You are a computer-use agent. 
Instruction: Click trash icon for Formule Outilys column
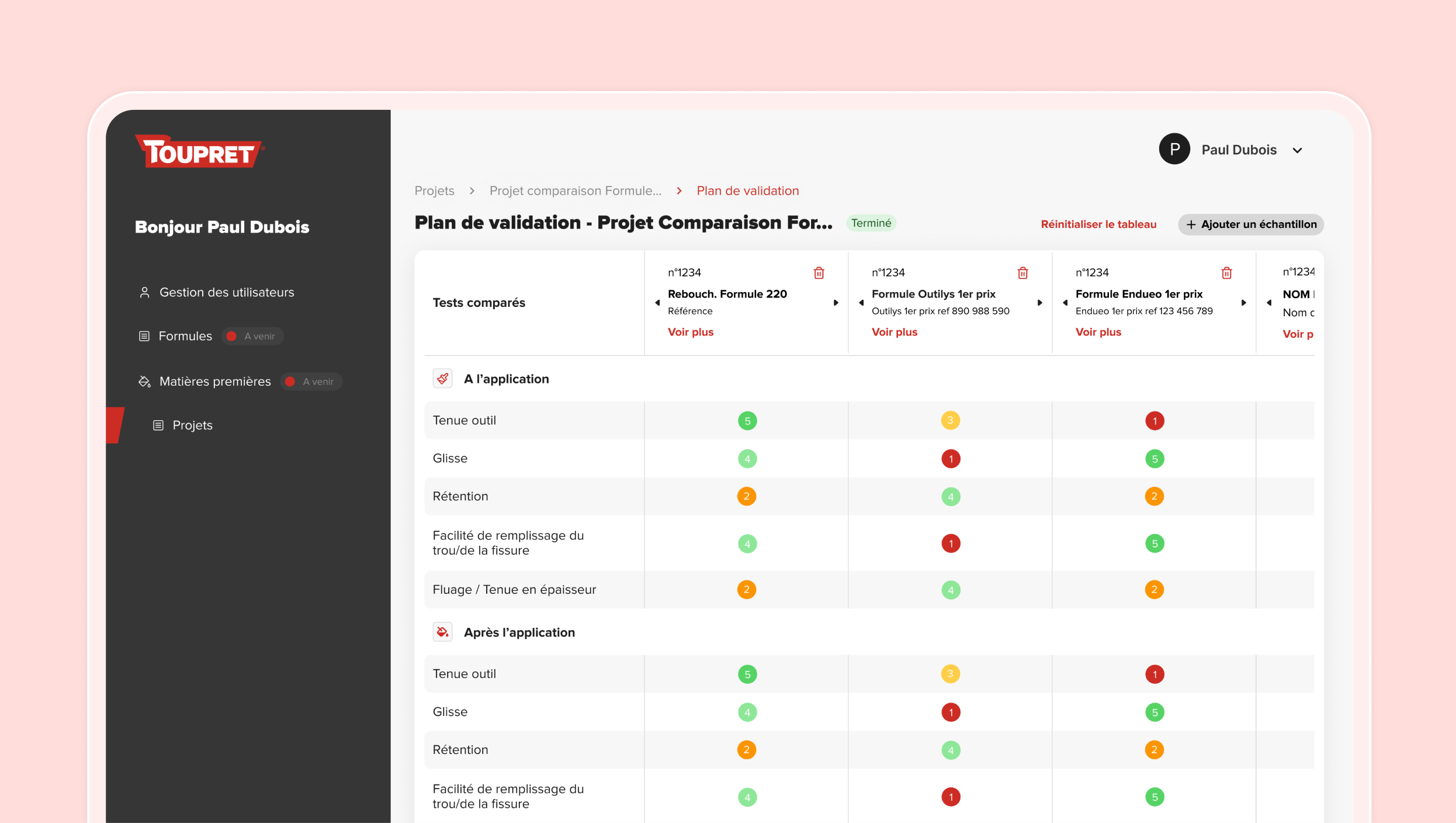(x=1022, y=273)
